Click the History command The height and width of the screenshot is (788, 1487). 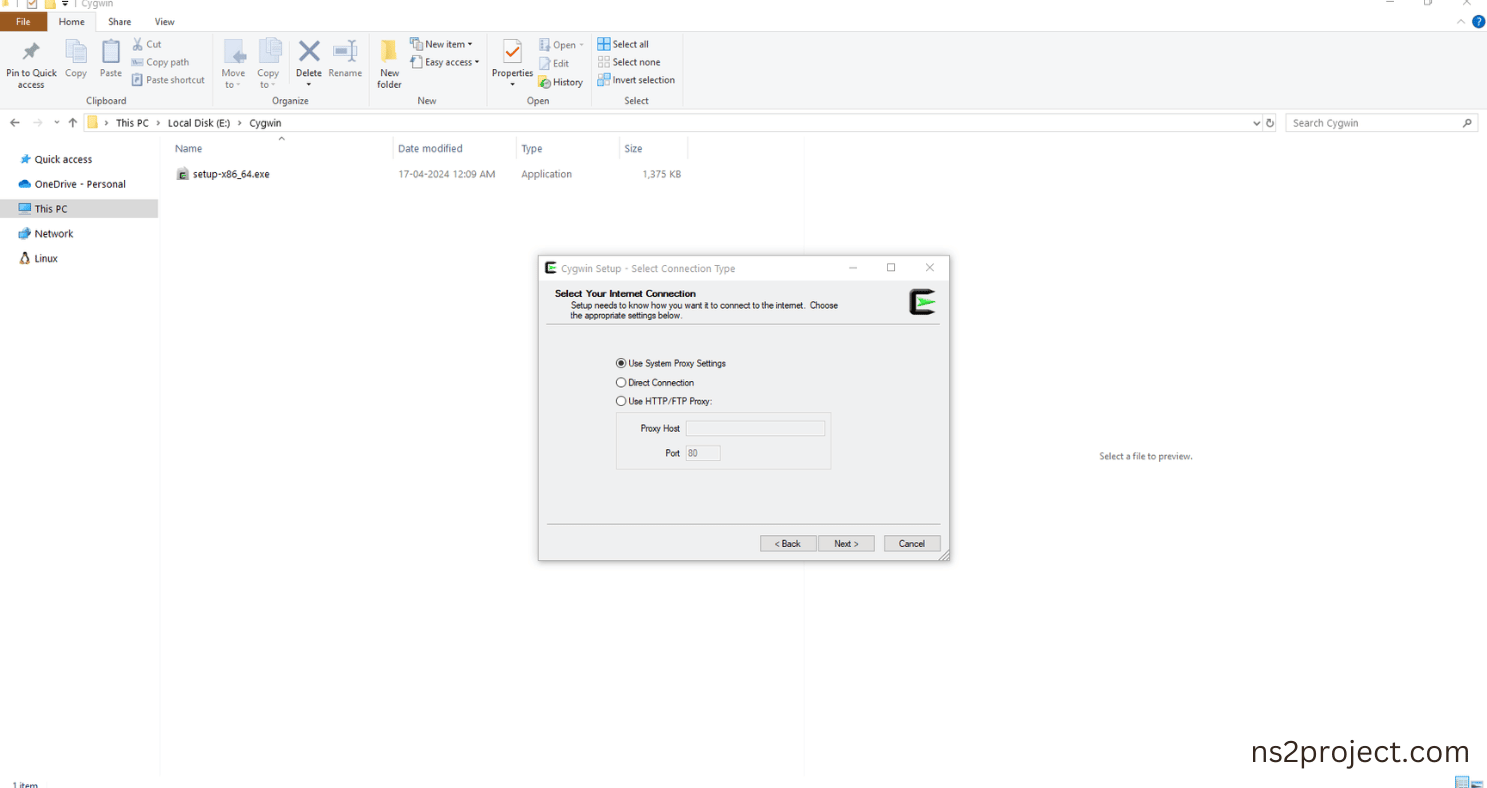pos(561,82)
